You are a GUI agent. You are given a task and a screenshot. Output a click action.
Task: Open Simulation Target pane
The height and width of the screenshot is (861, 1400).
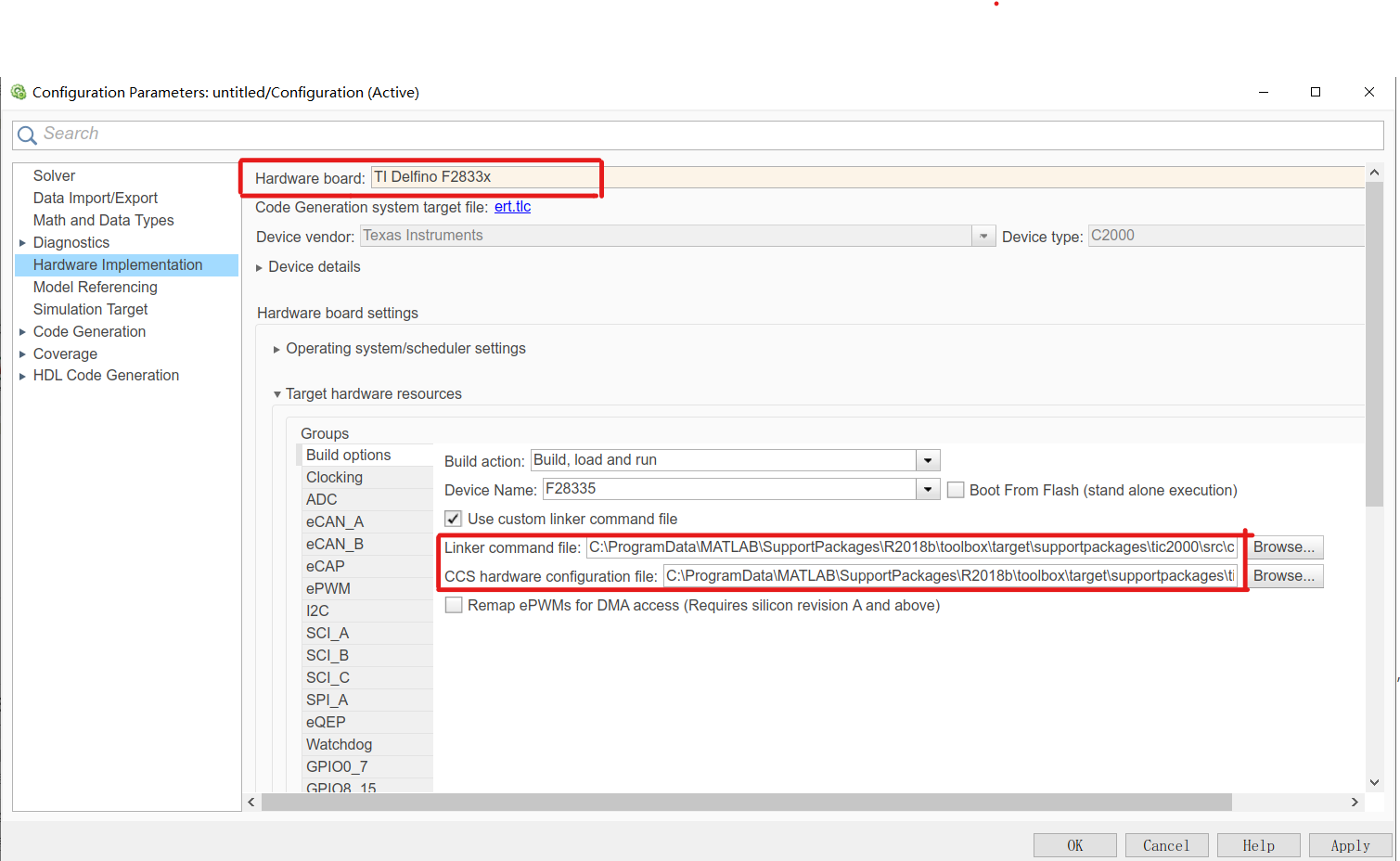click(91, 309)
